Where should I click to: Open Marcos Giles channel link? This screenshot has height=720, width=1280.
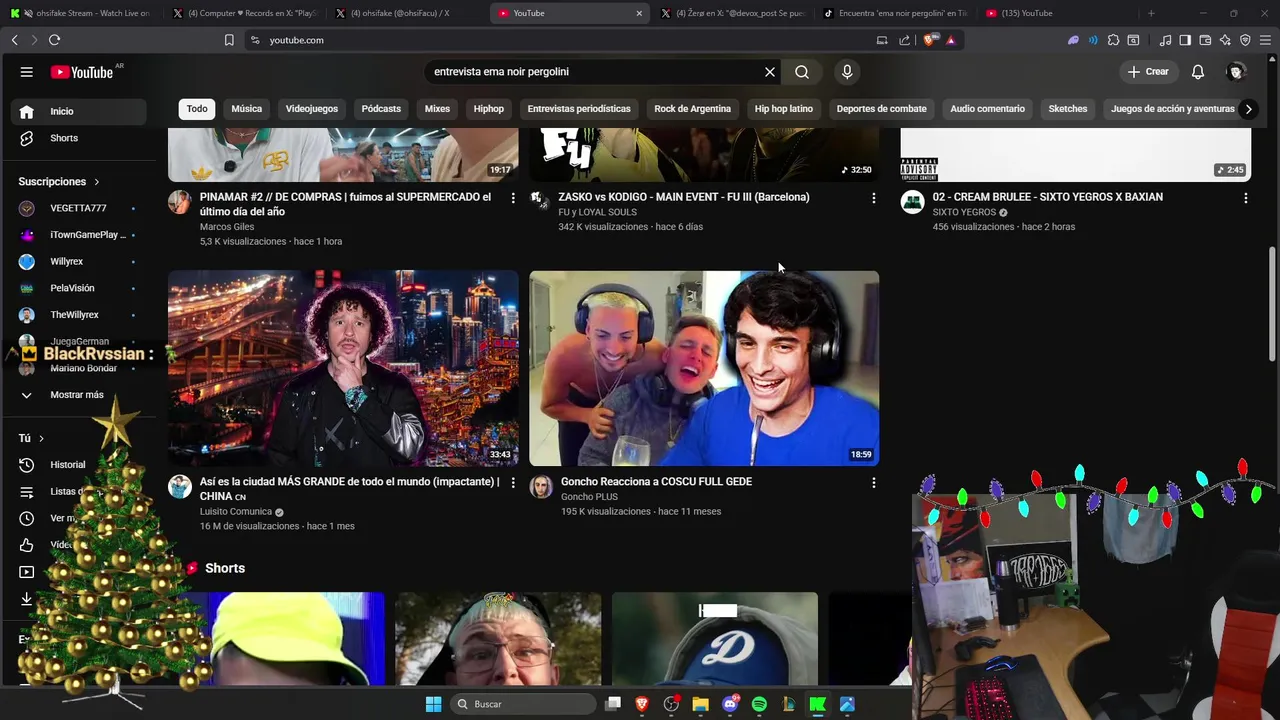(x=227, y=227)
